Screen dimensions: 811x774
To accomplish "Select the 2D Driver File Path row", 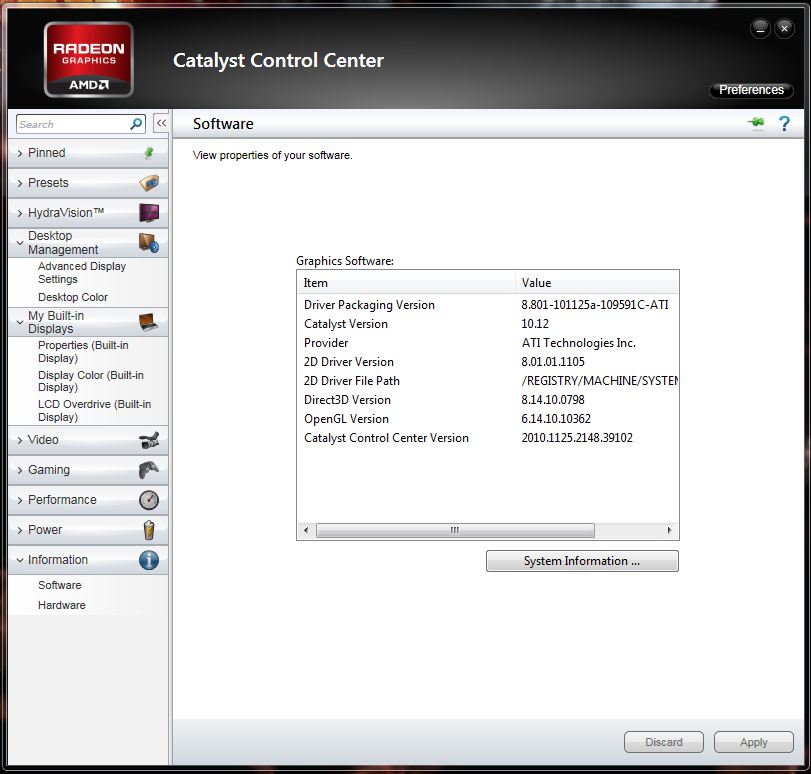I will pyautogui.click(x=488, y=381).
